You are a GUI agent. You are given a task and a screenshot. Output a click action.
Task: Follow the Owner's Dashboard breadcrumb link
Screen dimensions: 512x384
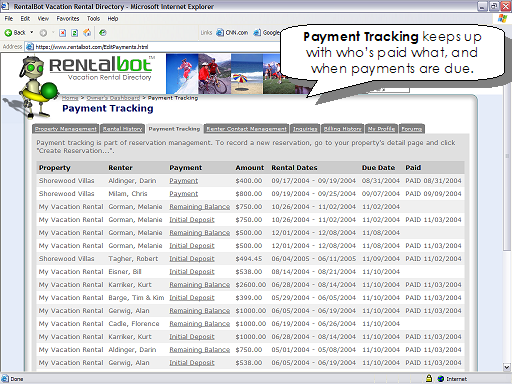pyautogui.click(x=113, y=98)
